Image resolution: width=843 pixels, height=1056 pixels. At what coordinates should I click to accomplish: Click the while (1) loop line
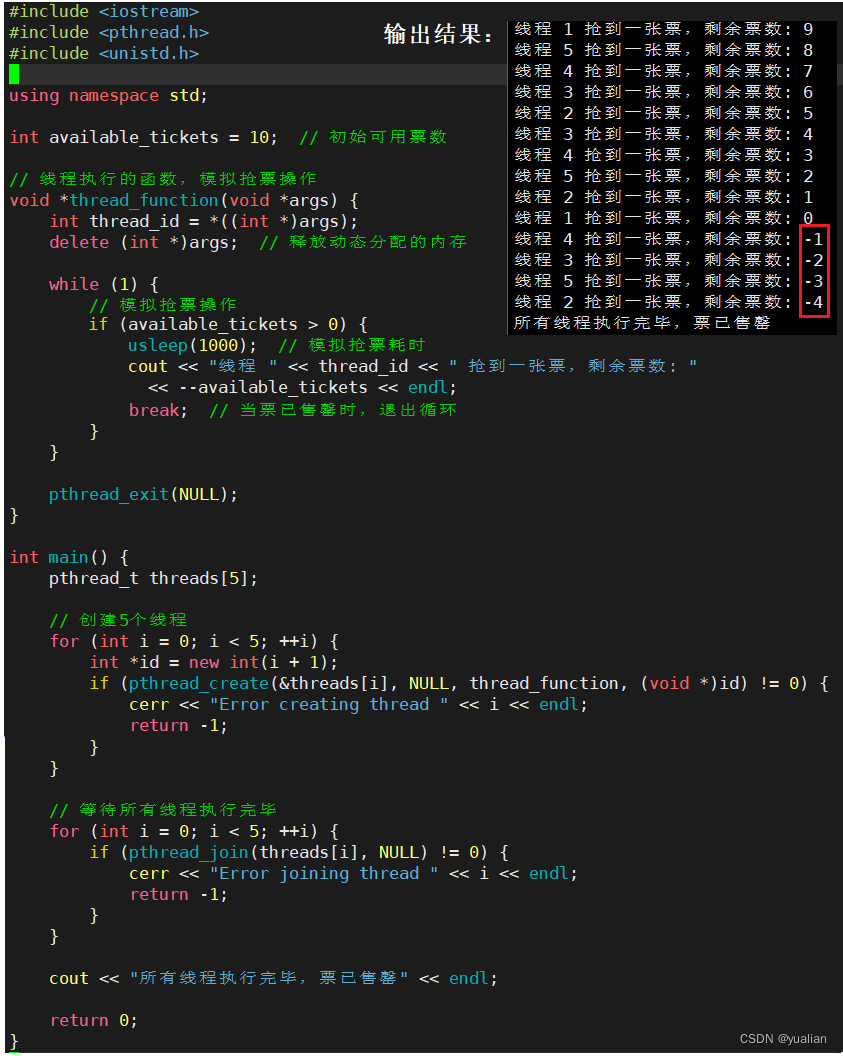(x=104, y=284)
